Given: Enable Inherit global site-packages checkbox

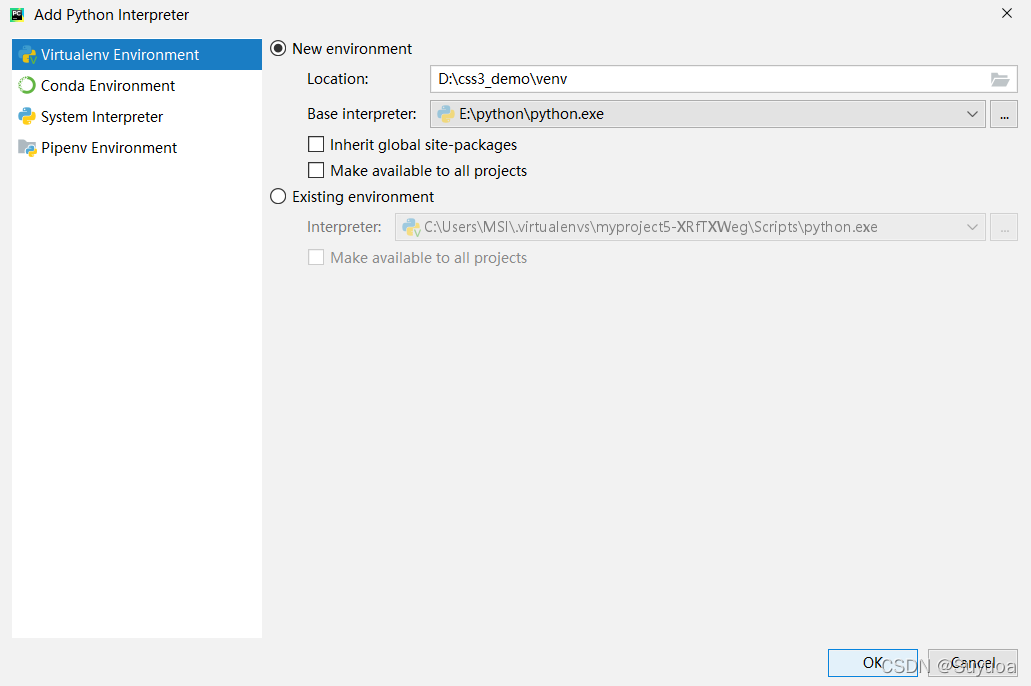Looking at the screenshot, I should click(316, 145).
